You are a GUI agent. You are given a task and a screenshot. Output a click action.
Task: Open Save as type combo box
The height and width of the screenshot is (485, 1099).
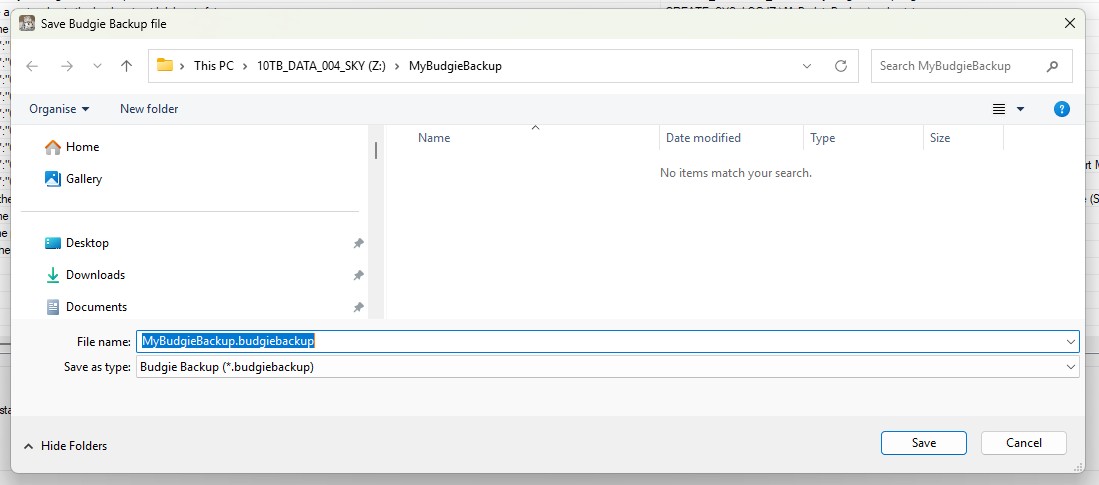pos(608,367)
